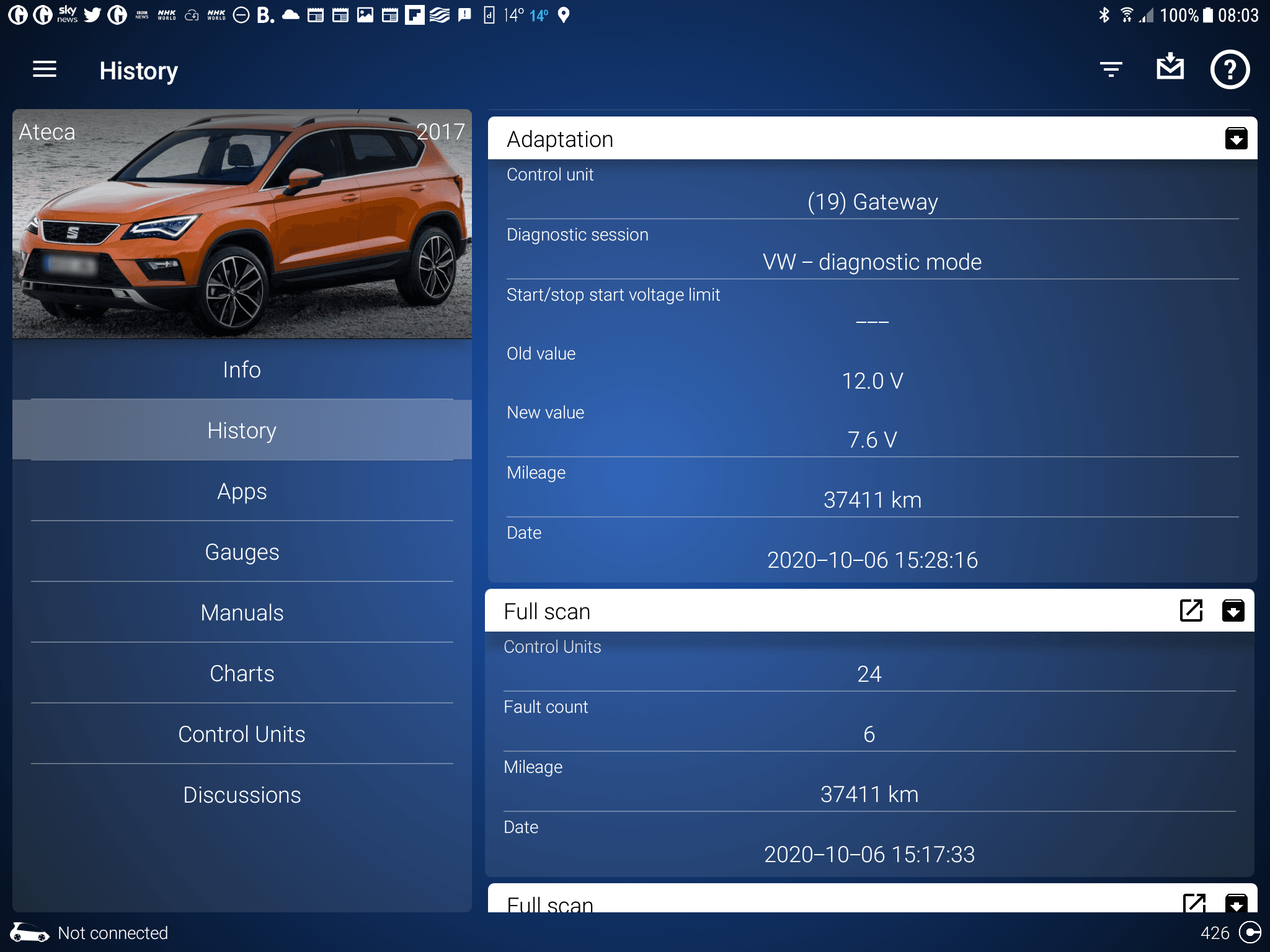Tap the Flipboard notification icon
The image size is (1270, 952).
tap(414, 15)
